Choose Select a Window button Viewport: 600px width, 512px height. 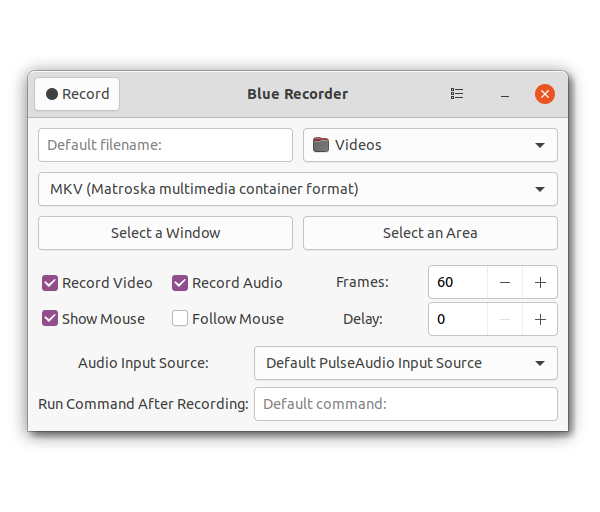[x=165, y=233]
